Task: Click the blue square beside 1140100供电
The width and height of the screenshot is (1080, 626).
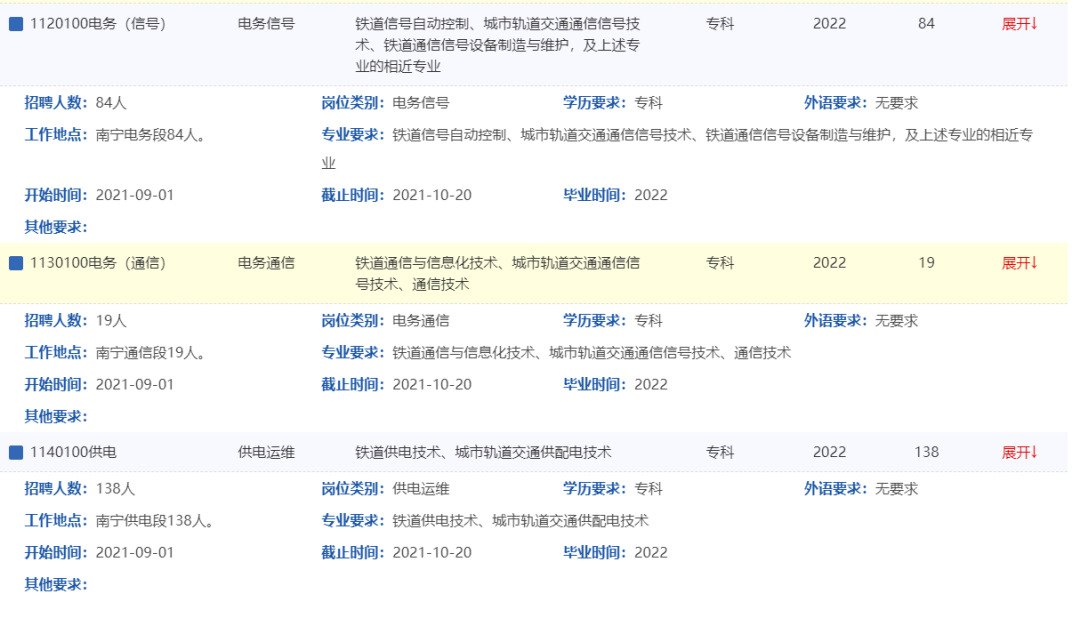Action: [x=16, y=452]
